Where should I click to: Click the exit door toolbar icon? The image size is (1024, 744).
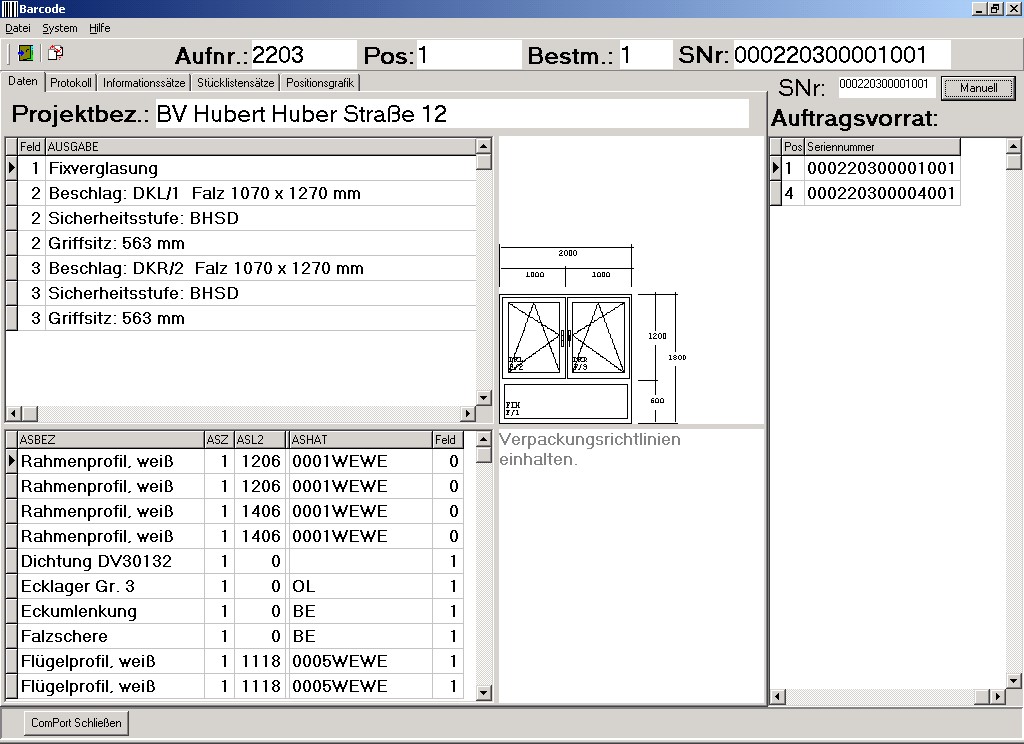coord(25,53)
